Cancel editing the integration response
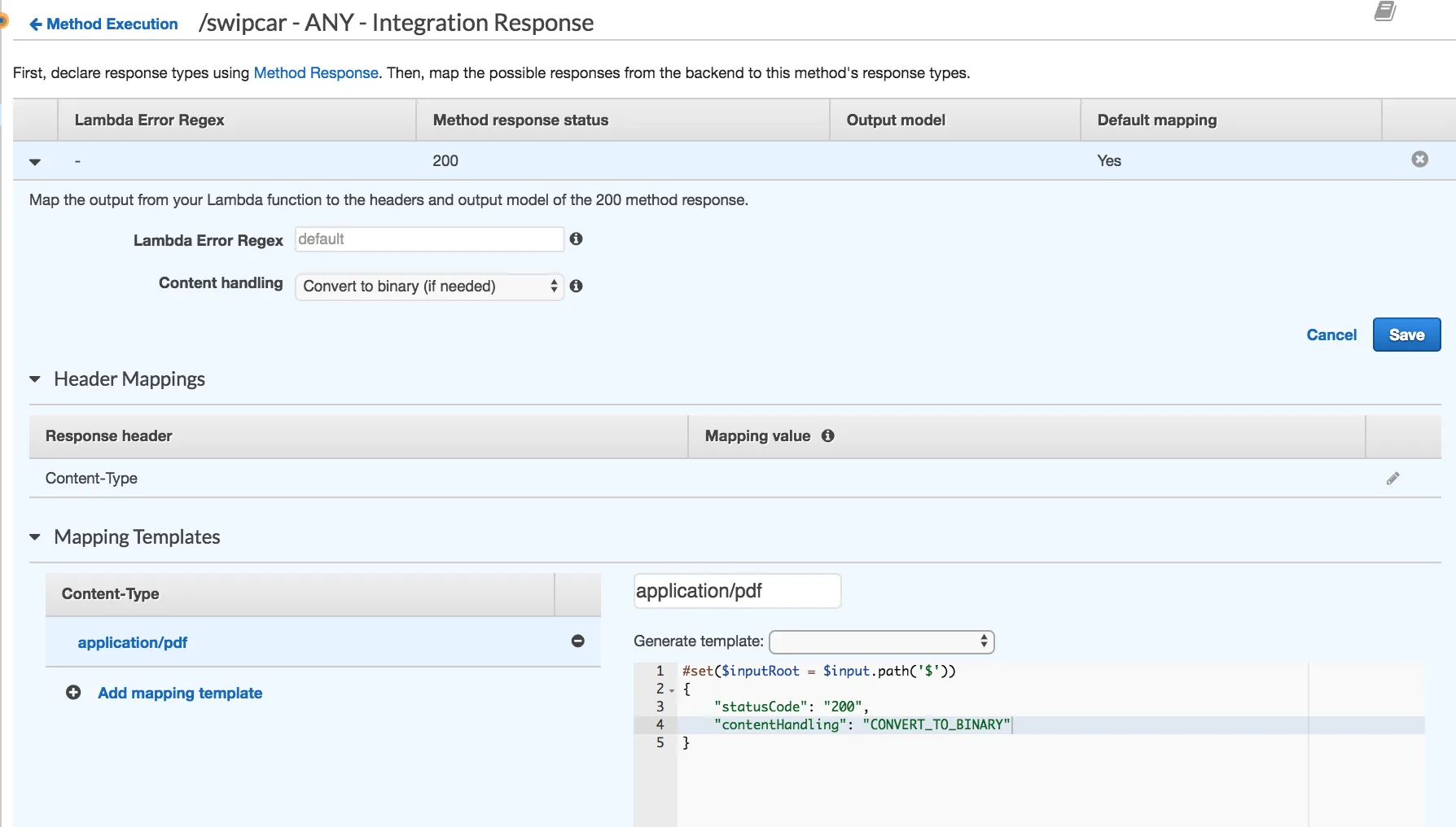 point(1331,335)
